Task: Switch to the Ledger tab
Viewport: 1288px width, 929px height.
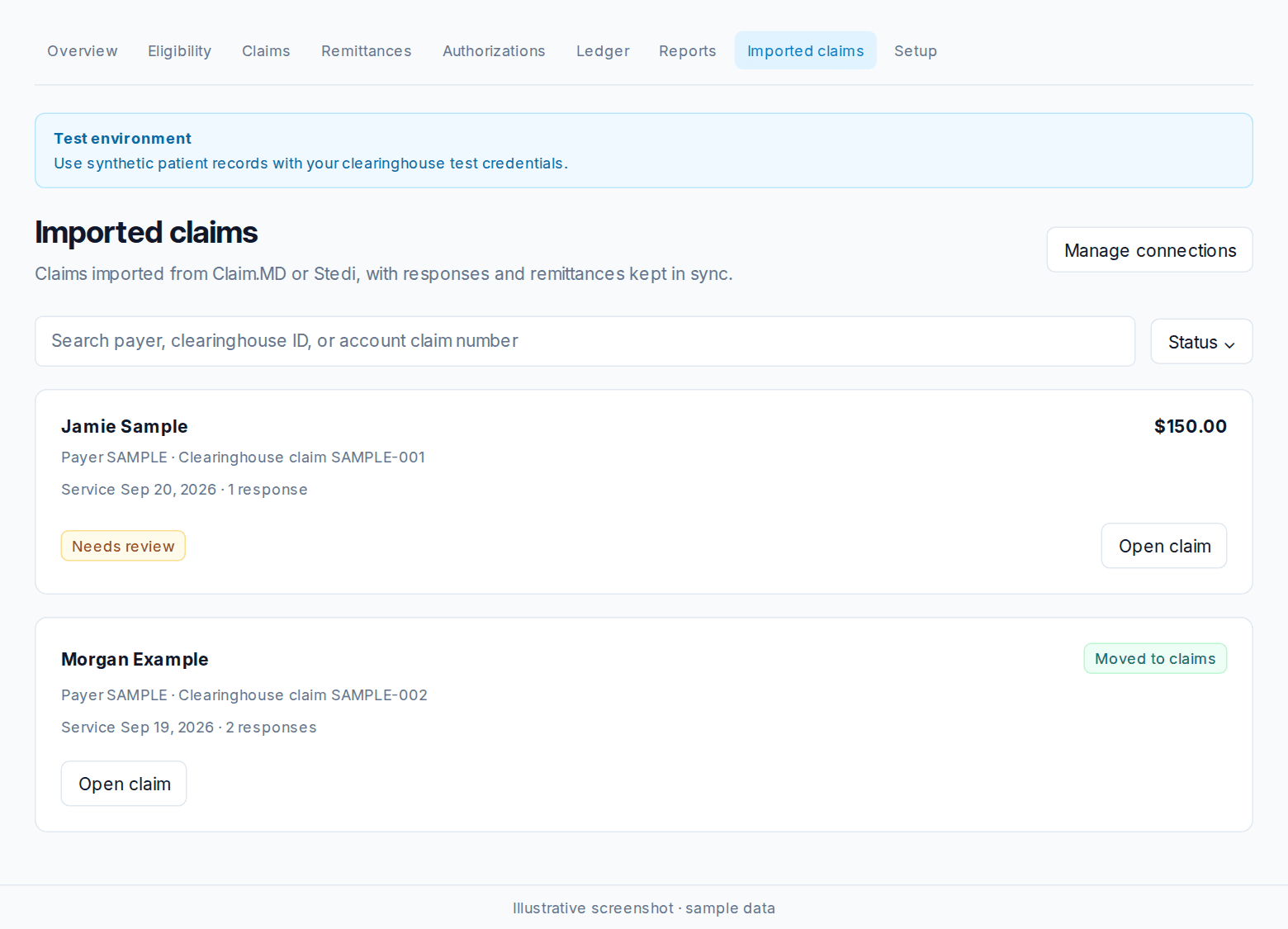Action: [x=603, y=51]
